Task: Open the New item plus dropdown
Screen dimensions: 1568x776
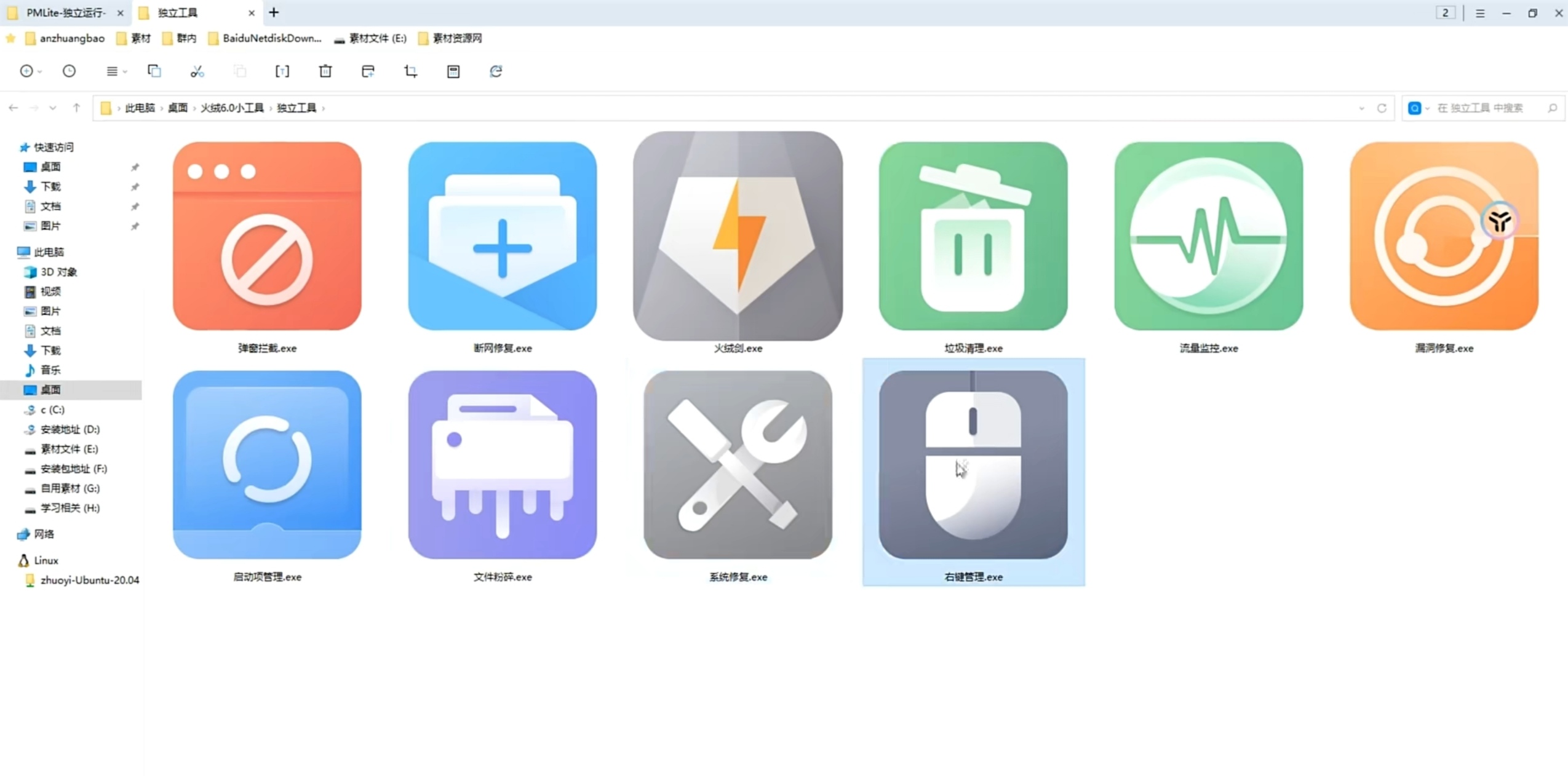Action: 30,71
